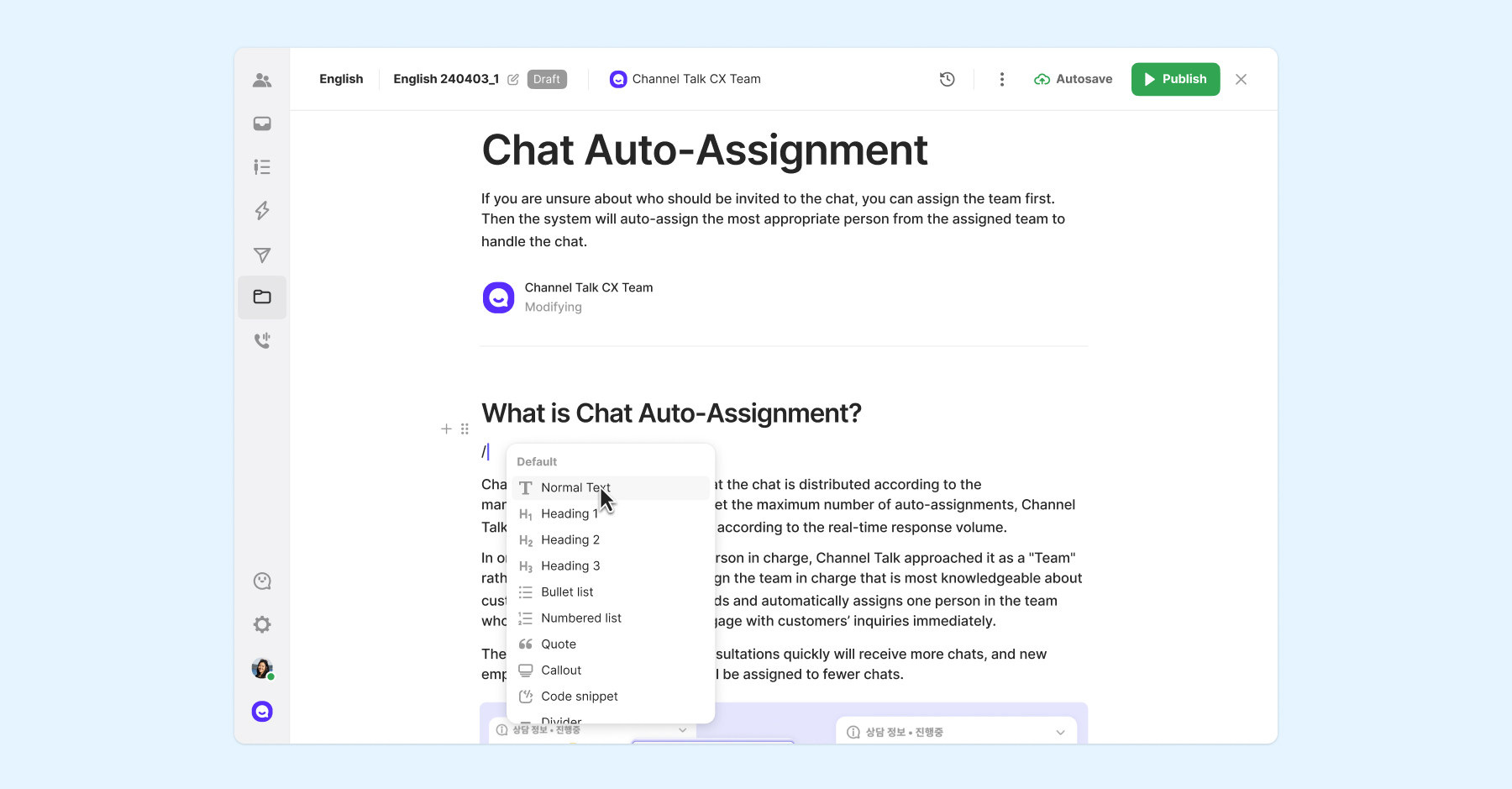Open the lightning bolt automation icon

coord(262,210)
